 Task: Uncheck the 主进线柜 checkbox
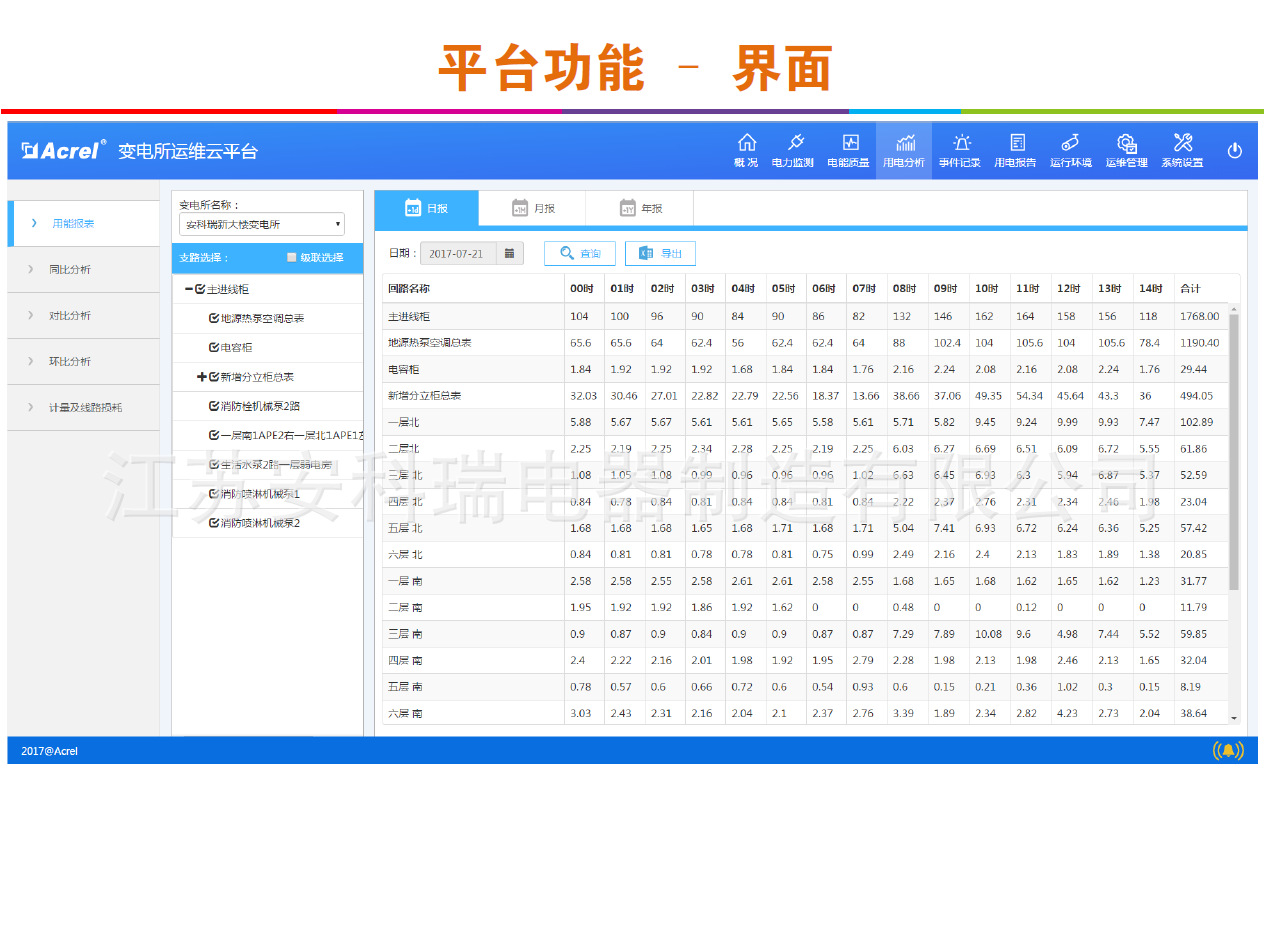pyautogui.click(x=201, y=289)
